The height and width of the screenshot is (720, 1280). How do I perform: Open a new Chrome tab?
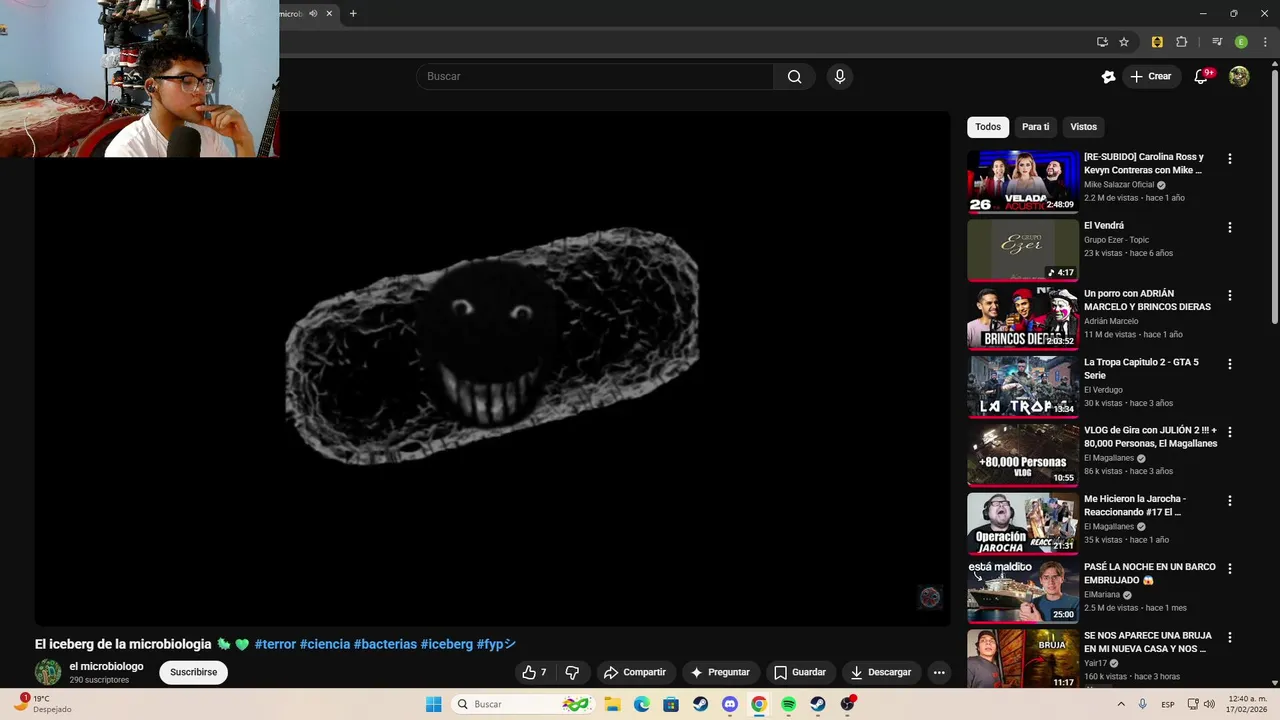pyautogui.click(x=353, y=14)
